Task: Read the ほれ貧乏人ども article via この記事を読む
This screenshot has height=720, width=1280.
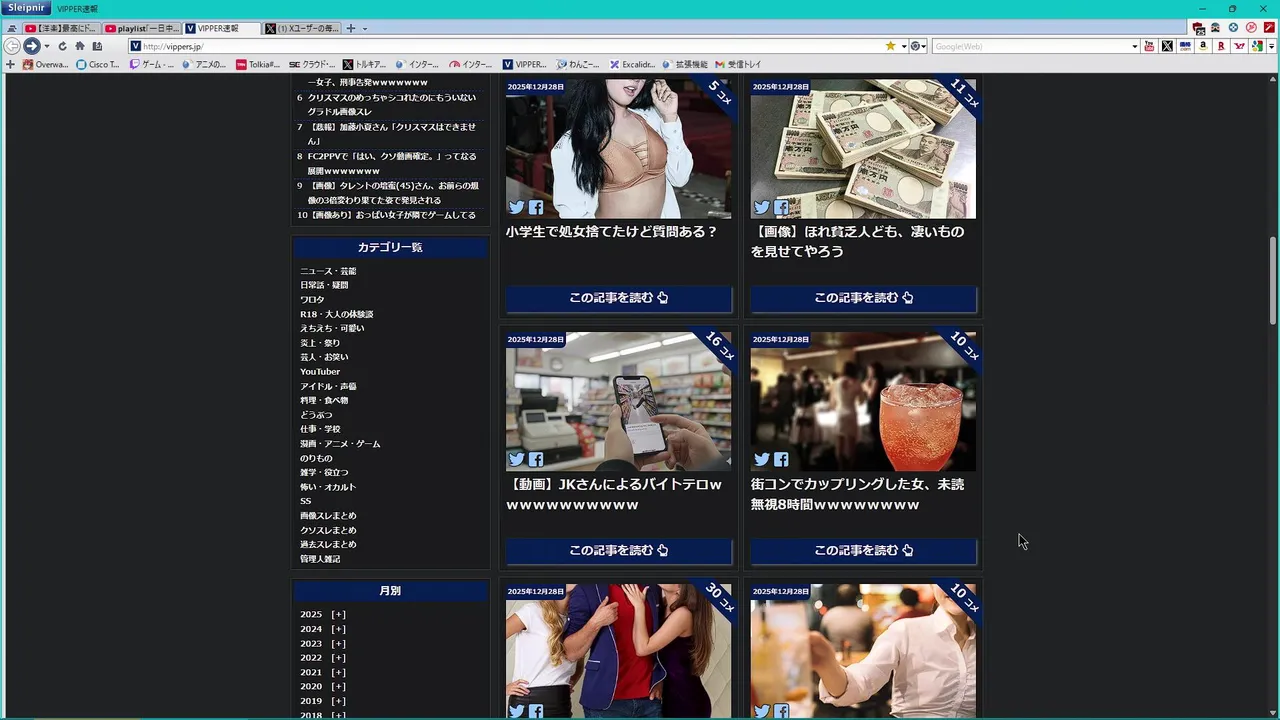Action: click(x=863, y=298)
